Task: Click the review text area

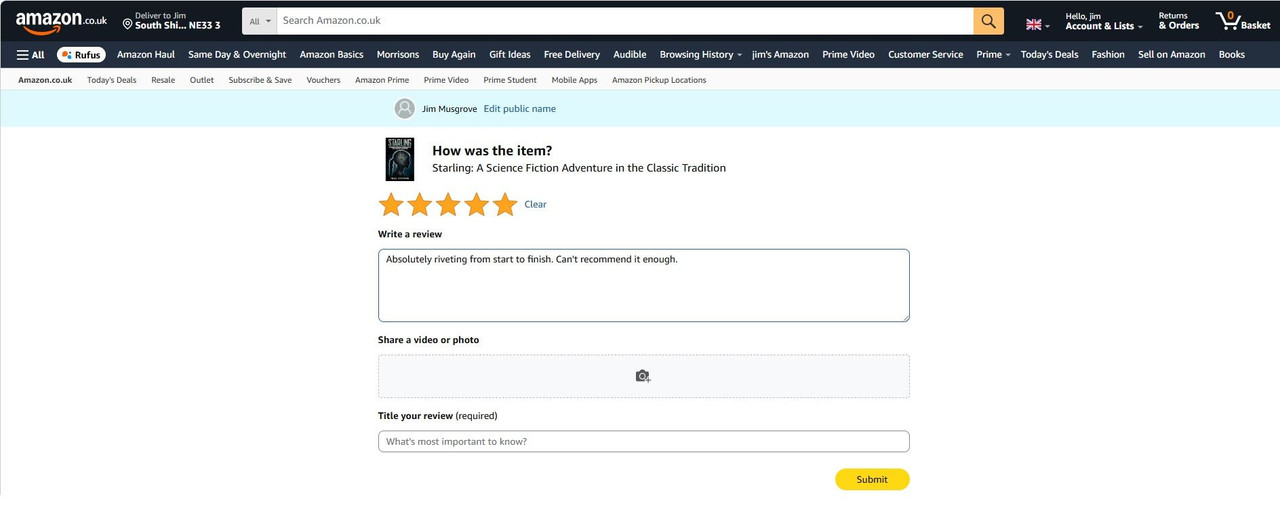Action: coord(644,286)
